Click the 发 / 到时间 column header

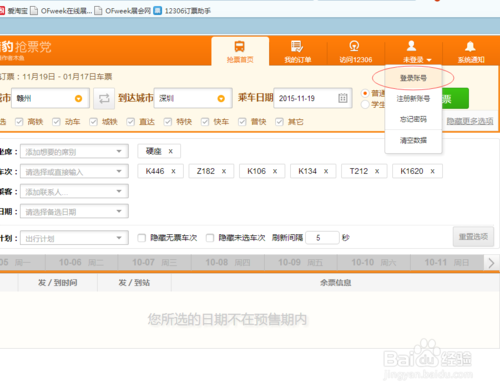click(58, 283)
